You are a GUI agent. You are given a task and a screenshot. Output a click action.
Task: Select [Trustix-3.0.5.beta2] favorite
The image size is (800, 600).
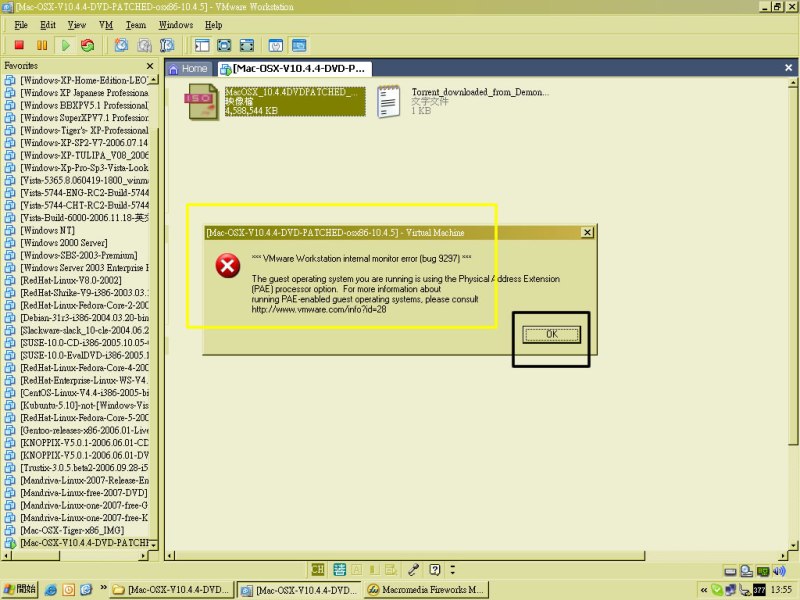tap(76, 468)
